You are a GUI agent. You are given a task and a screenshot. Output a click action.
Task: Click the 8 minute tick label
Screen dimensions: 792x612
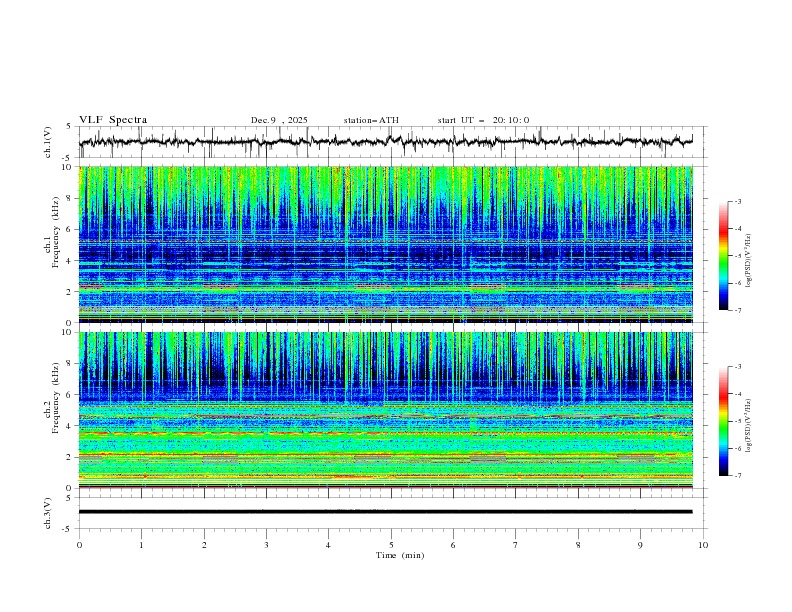click(x=578, y=545)
